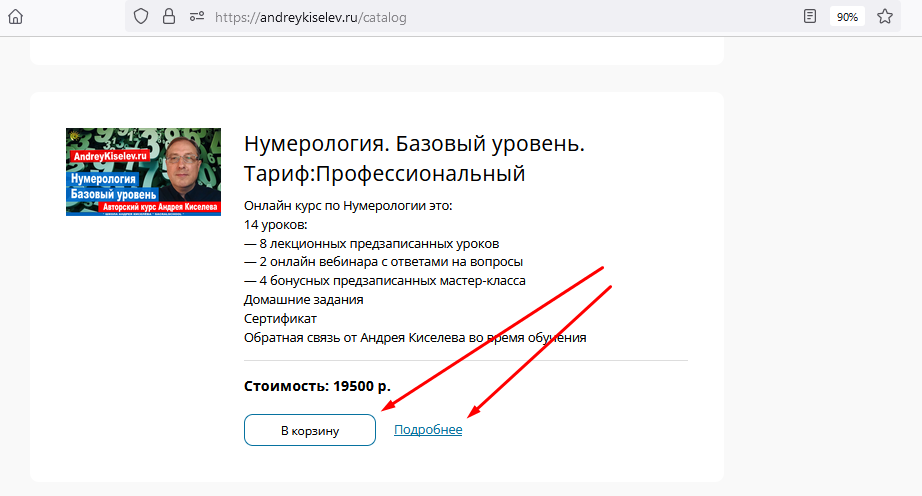Click the line '— 2 онлайн вебинара с ответами на вопросы'

(383, 262)
